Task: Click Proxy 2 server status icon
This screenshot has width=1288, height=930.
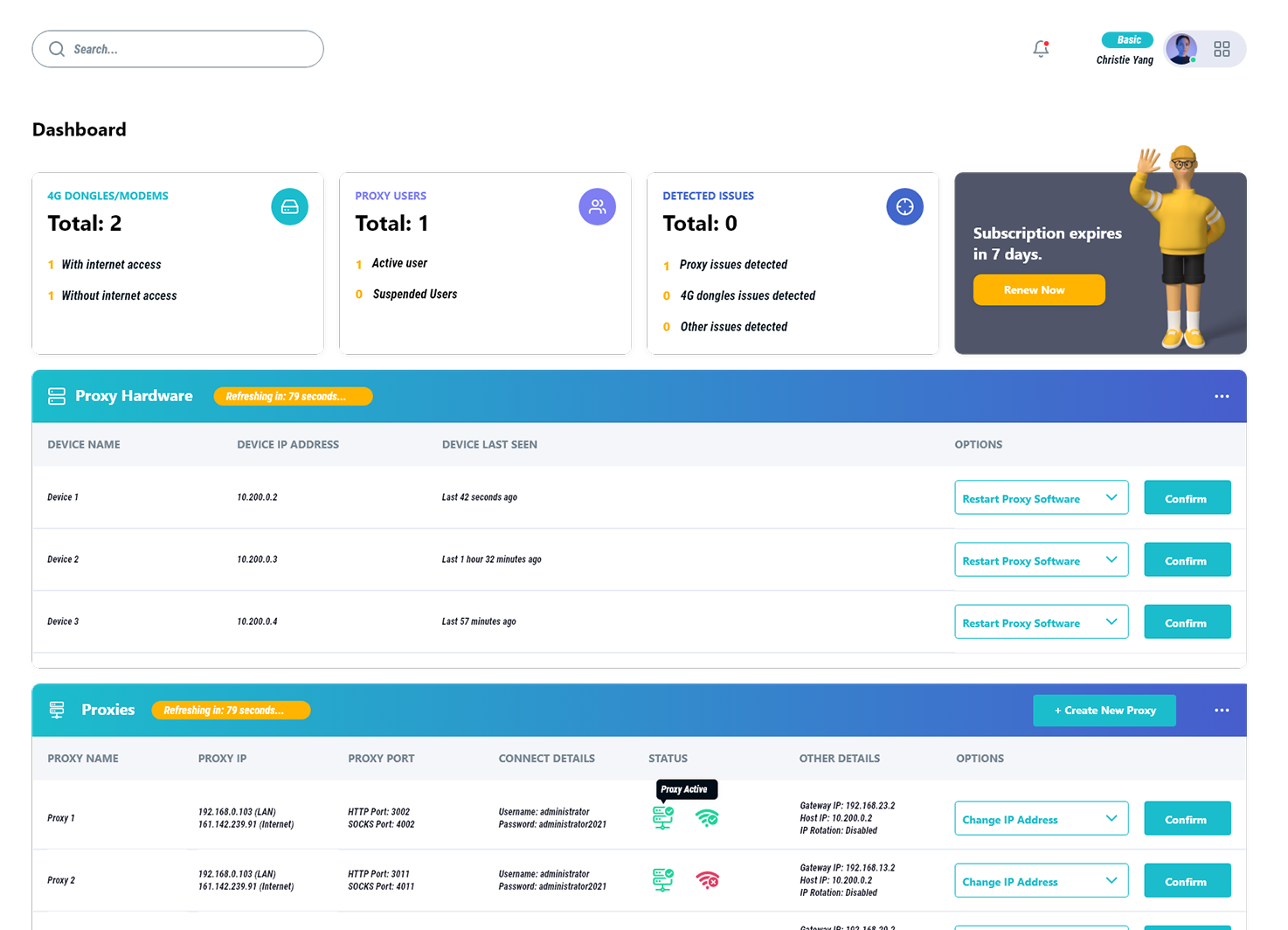Action: click(x=663, y=880)
